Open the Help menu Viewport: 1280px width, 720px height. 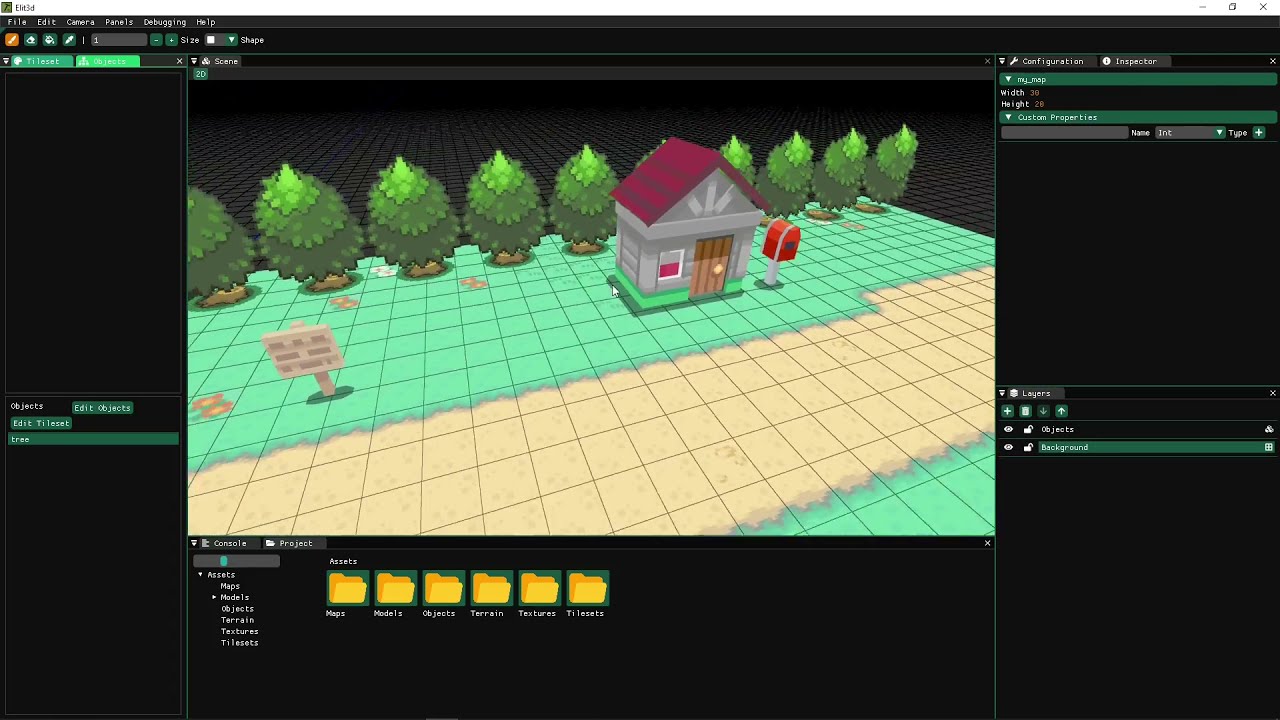pos(205,22)
